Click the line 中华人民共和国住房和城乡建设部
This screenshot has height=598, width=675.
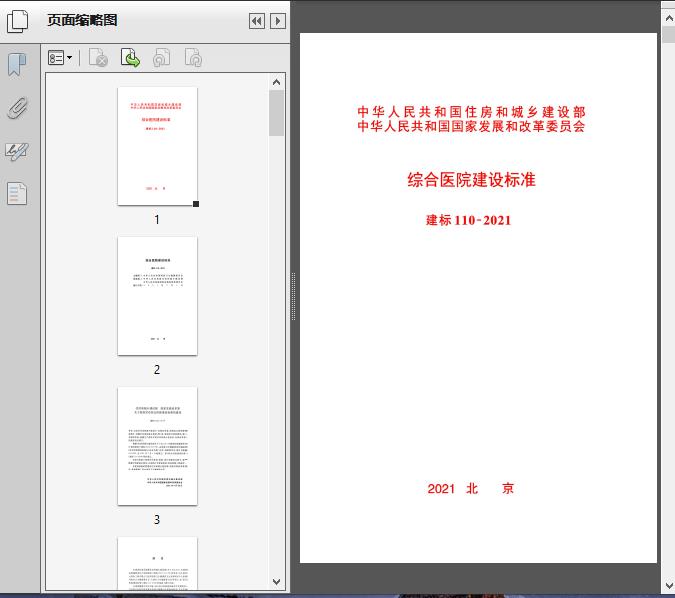tap(471, 112)
